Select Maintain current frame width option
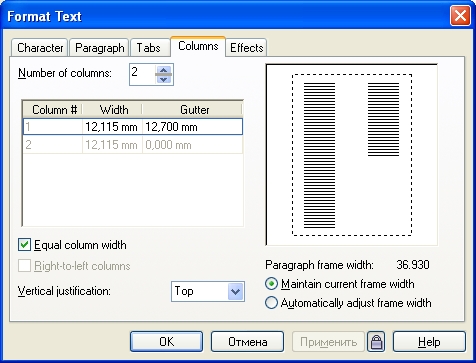This screenshot has width=476, height=363. 271,284
